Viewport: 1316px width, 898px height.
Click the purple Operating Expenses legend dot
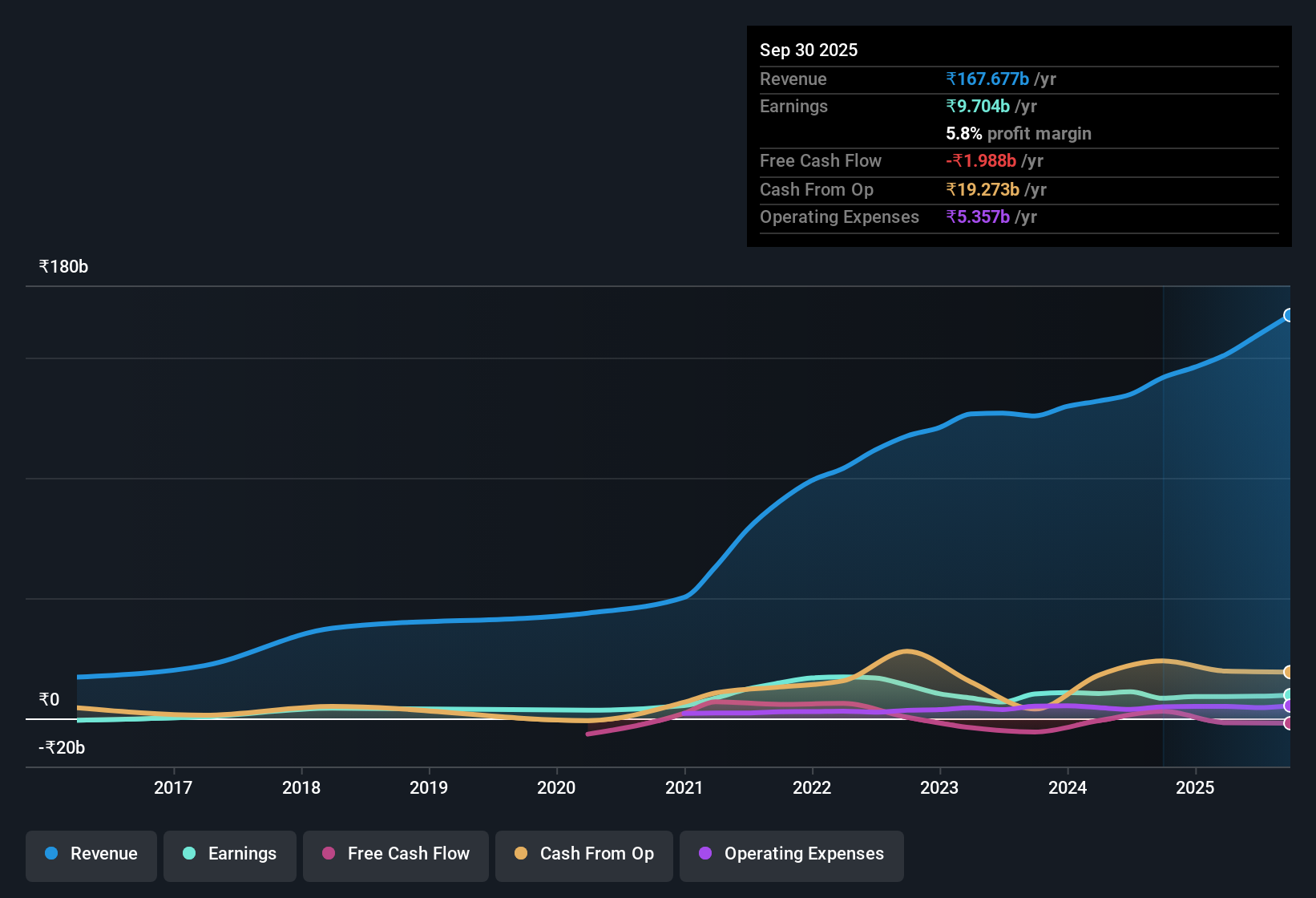(704, 854)
